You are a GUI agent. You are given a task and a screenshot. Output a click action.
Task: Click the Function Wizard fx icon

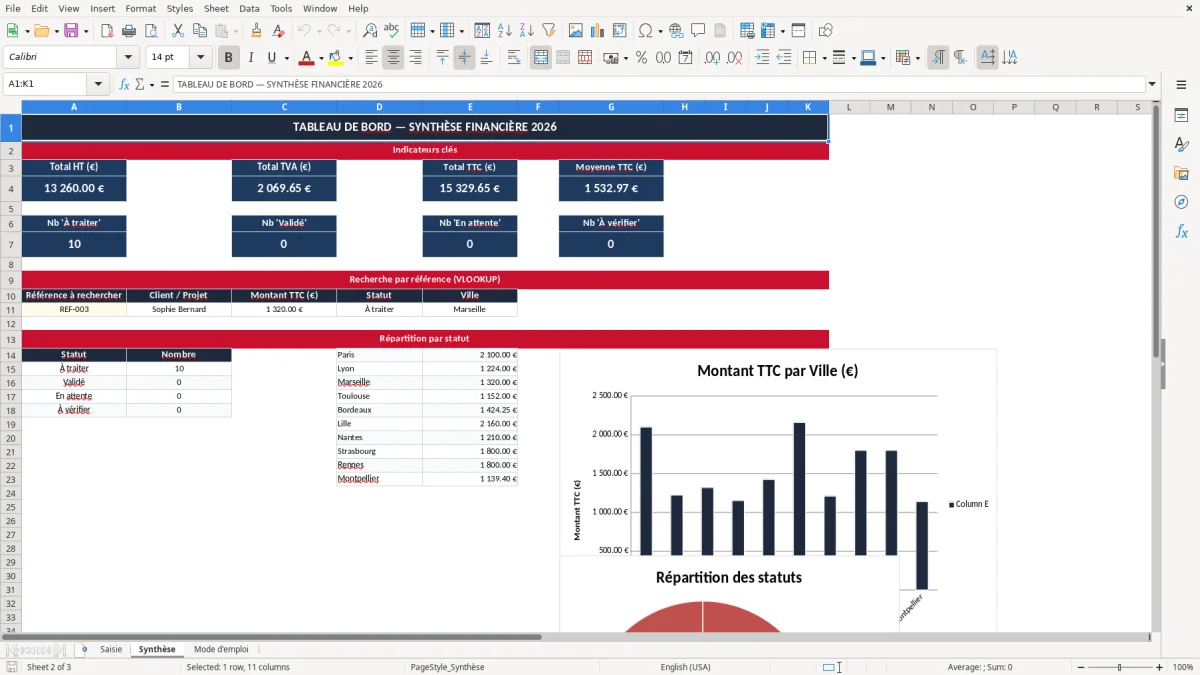tap(124, 84)
